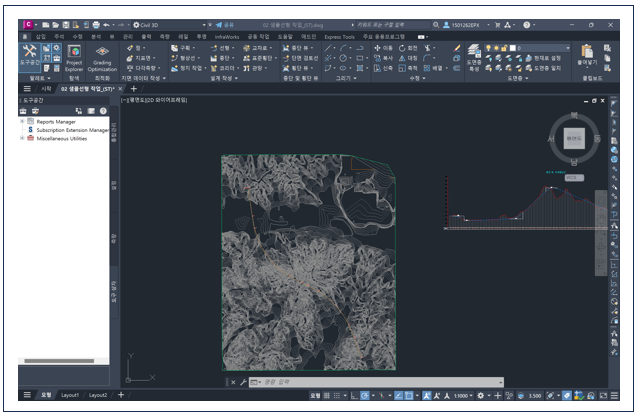
Task: Open the Toolspace (도구공간) ribbon button
Action: 30,54
